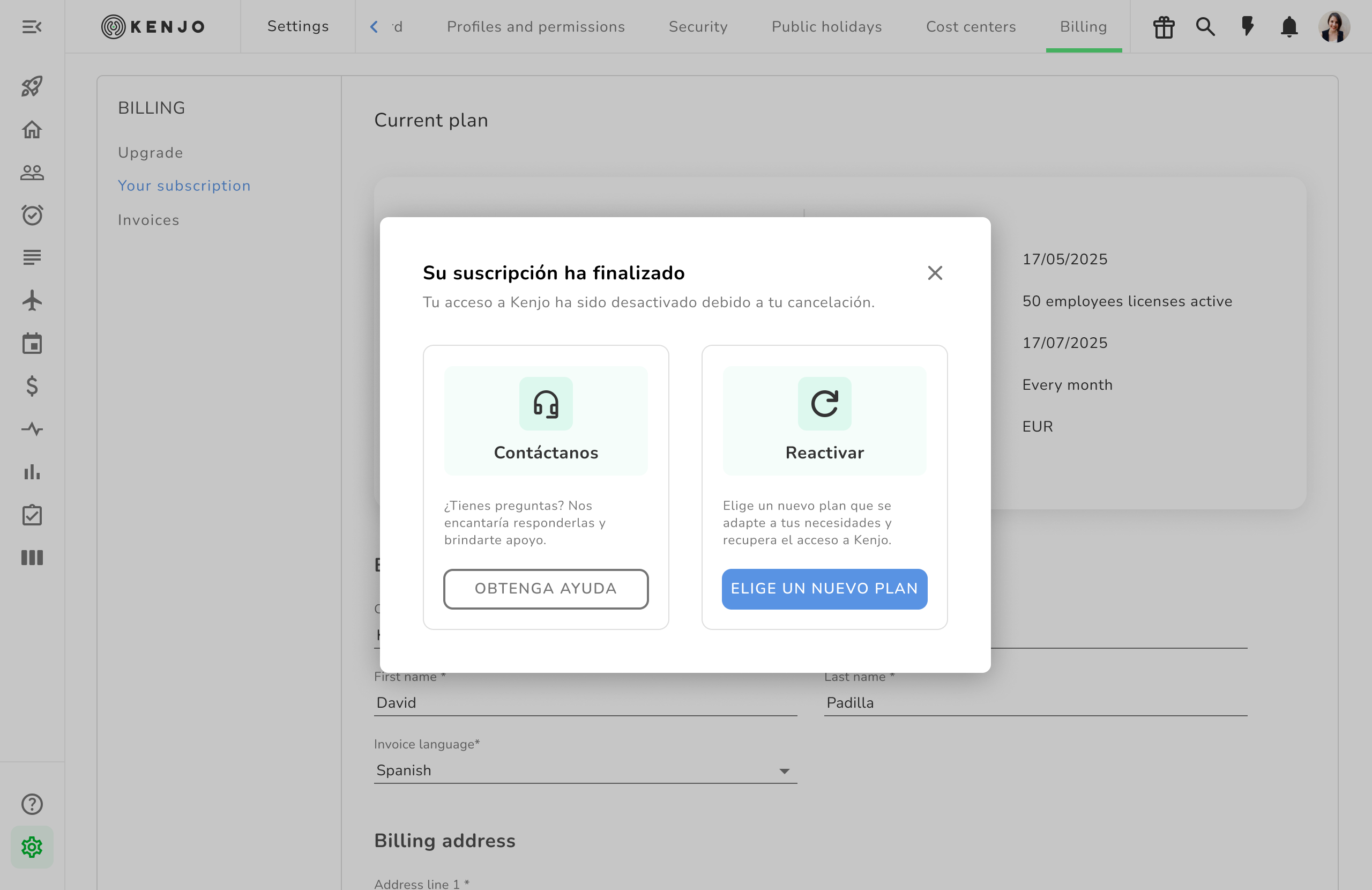Open Invoices in billing sidebar
The height and width of the screenshot is (890, 1372).
148,220
